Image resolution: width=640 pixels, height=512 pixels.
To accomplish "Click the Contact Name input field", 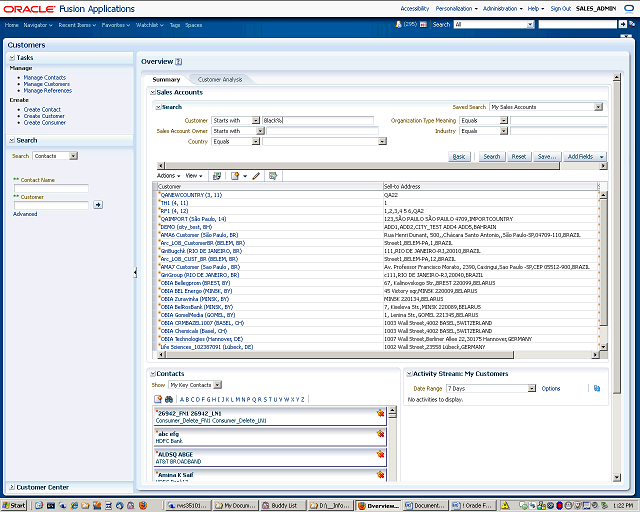I will 50,188.
